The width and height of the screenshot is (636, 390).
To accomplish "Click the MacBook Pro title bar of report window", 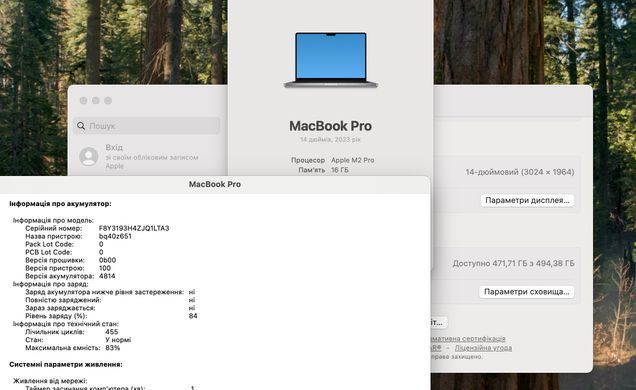I will click(x=215, y=184).
